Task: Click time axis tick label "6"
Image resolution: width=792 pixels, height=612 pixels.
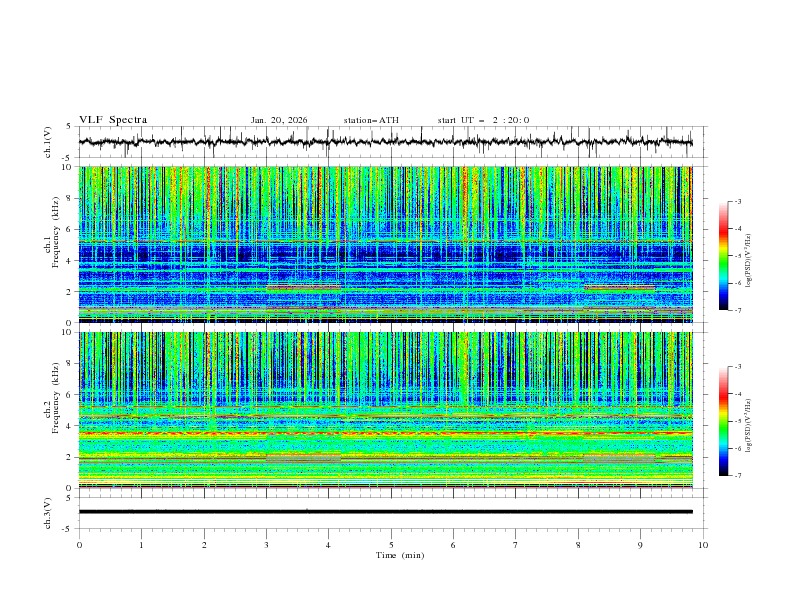Action: tap(453, 545)
